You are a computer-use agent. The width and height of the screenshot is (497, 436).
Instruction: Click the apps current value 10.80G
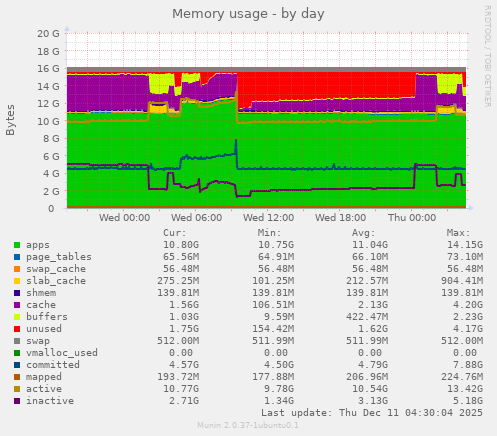(x=181, y=245)
